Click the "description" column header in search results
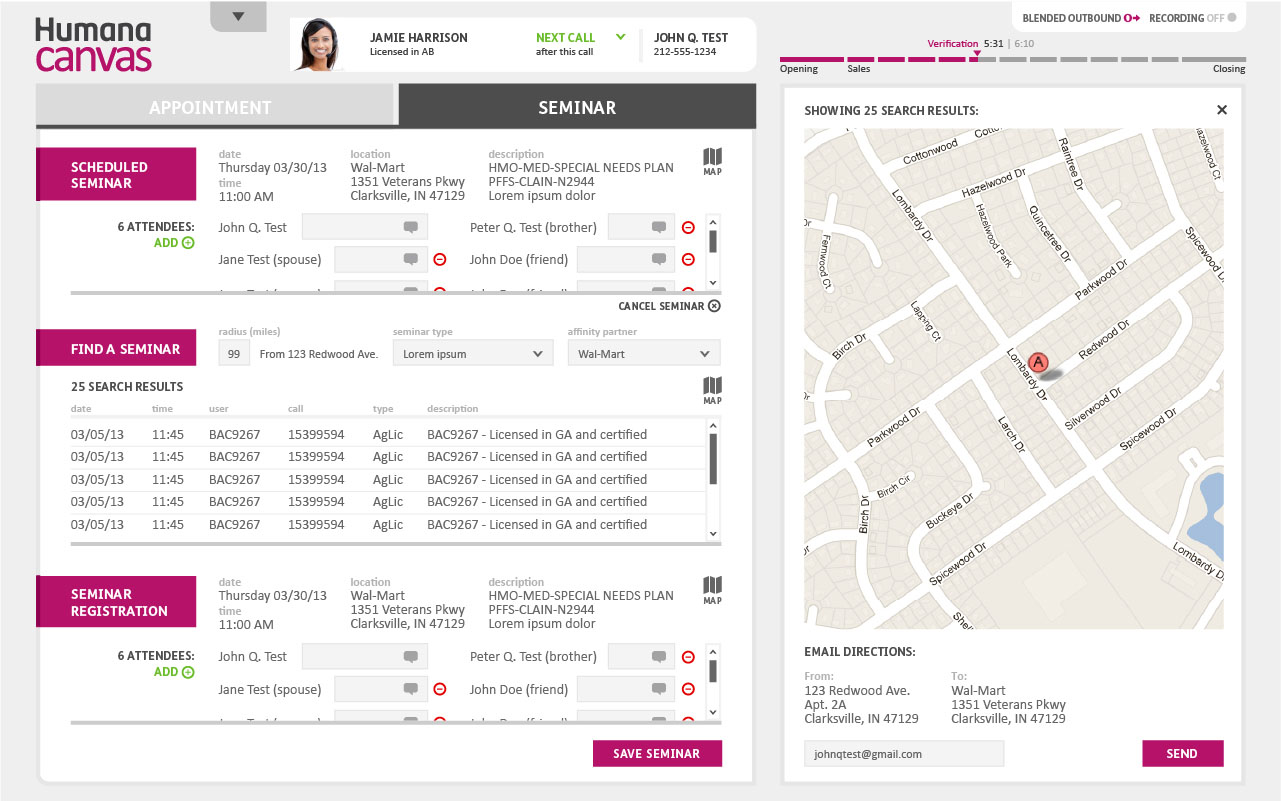1281x801 pixels. [452, 409]
